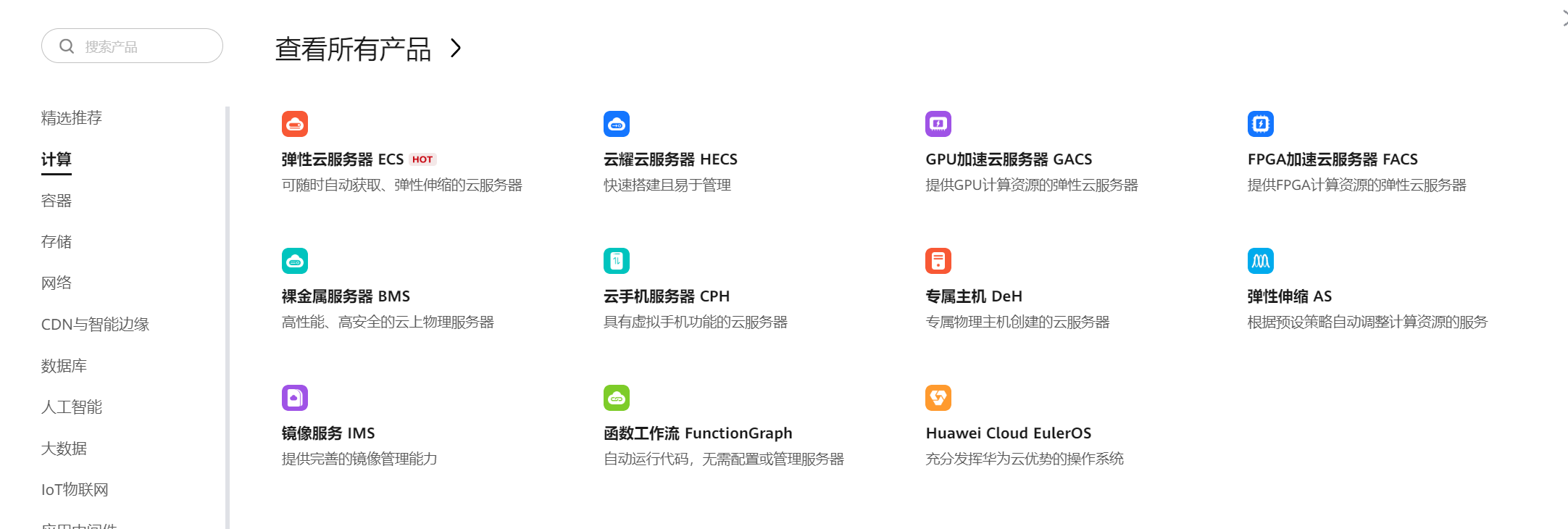Screen dimensions: 1568x529
Task: Click description 可随时自动获取、弹性伸缩的云服务器
Action: [x=402, y=186]
